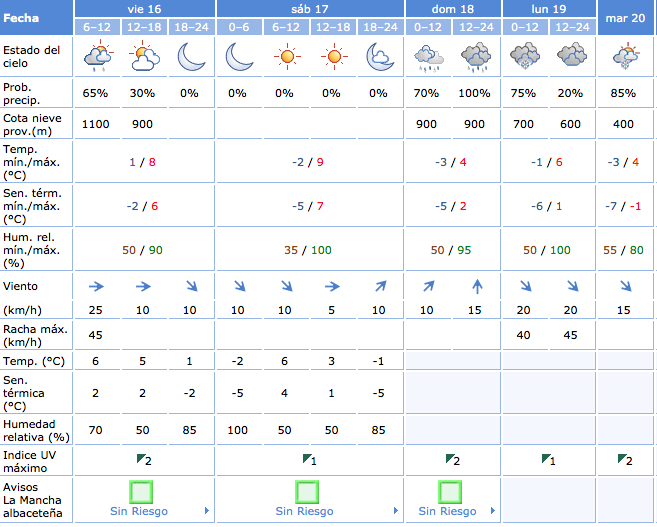This screenshot has height=527, width=657.
Task: Select the Saturday 6–12 sunny sky icon
Action: pyautogui.click(x=287, y=57)
